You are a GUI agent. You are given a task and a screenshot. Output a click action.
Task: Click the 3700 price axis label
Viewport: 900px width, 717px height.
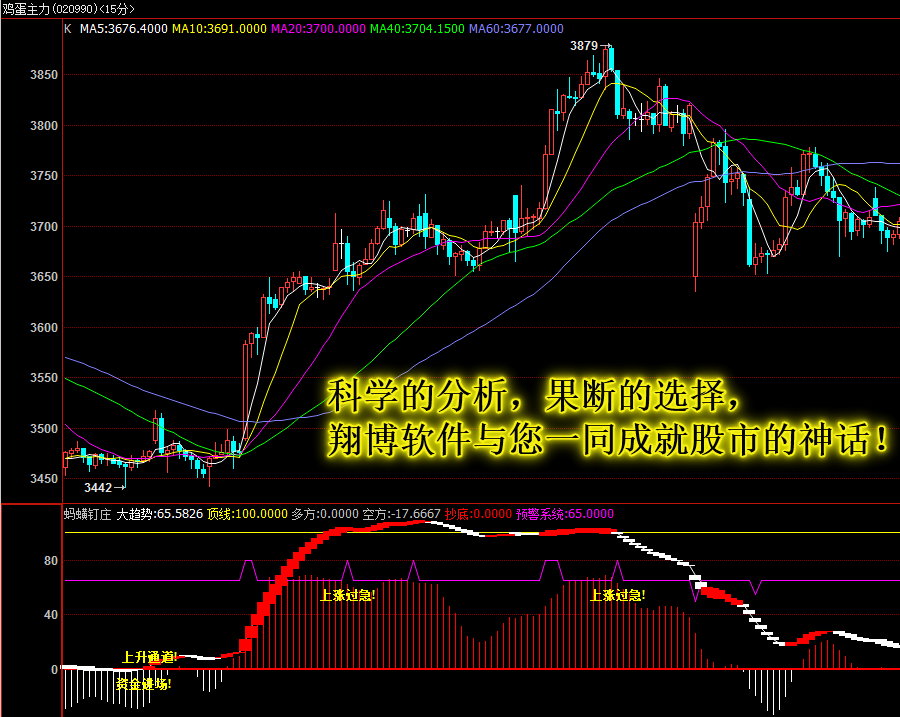click(x=44, y=227)
